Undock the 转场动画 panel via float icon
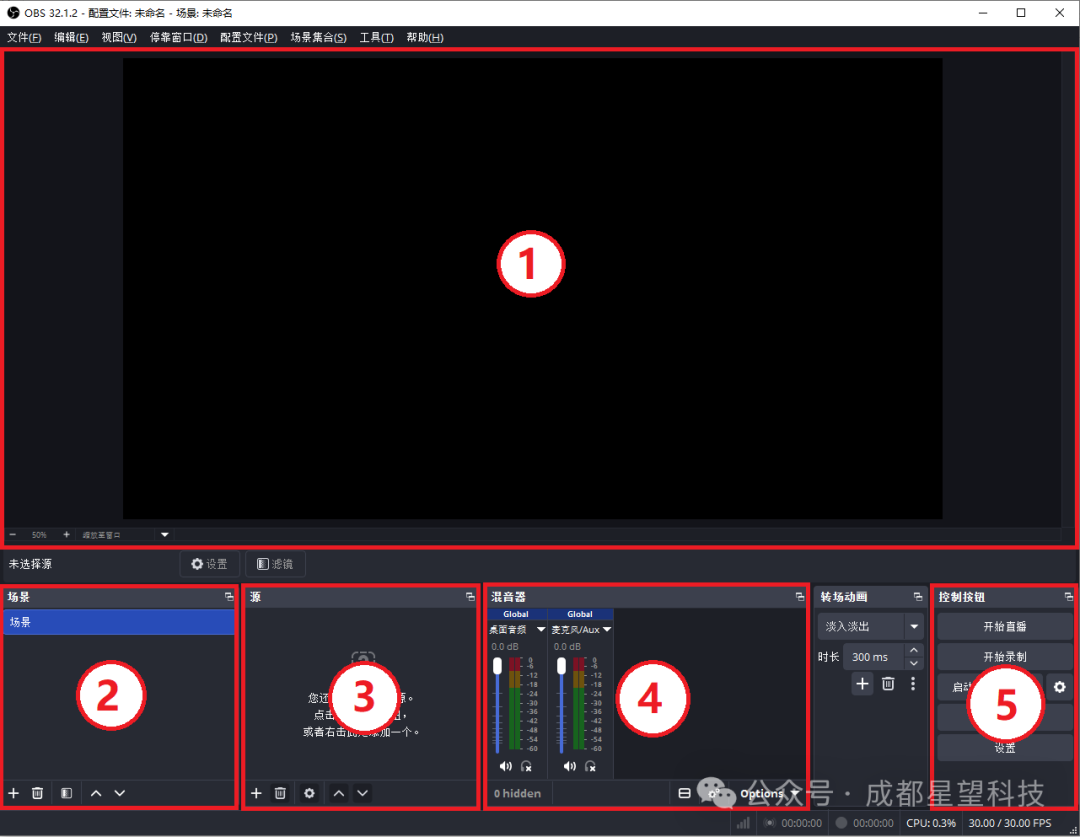Image resolution: width=1080 pixels, height=837 pixels. [917, 597]
